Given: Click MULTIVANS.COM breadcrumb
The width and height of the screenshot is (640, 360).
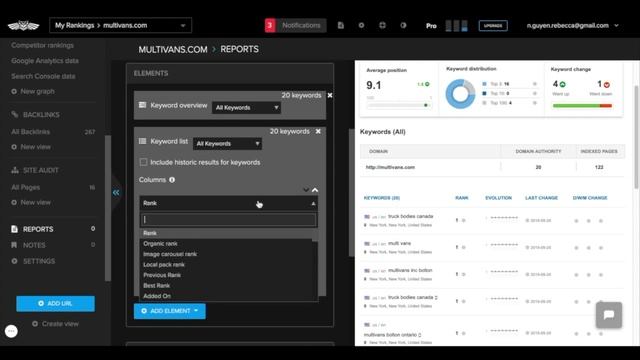Looking at the screenshot, I should (173, 49).
